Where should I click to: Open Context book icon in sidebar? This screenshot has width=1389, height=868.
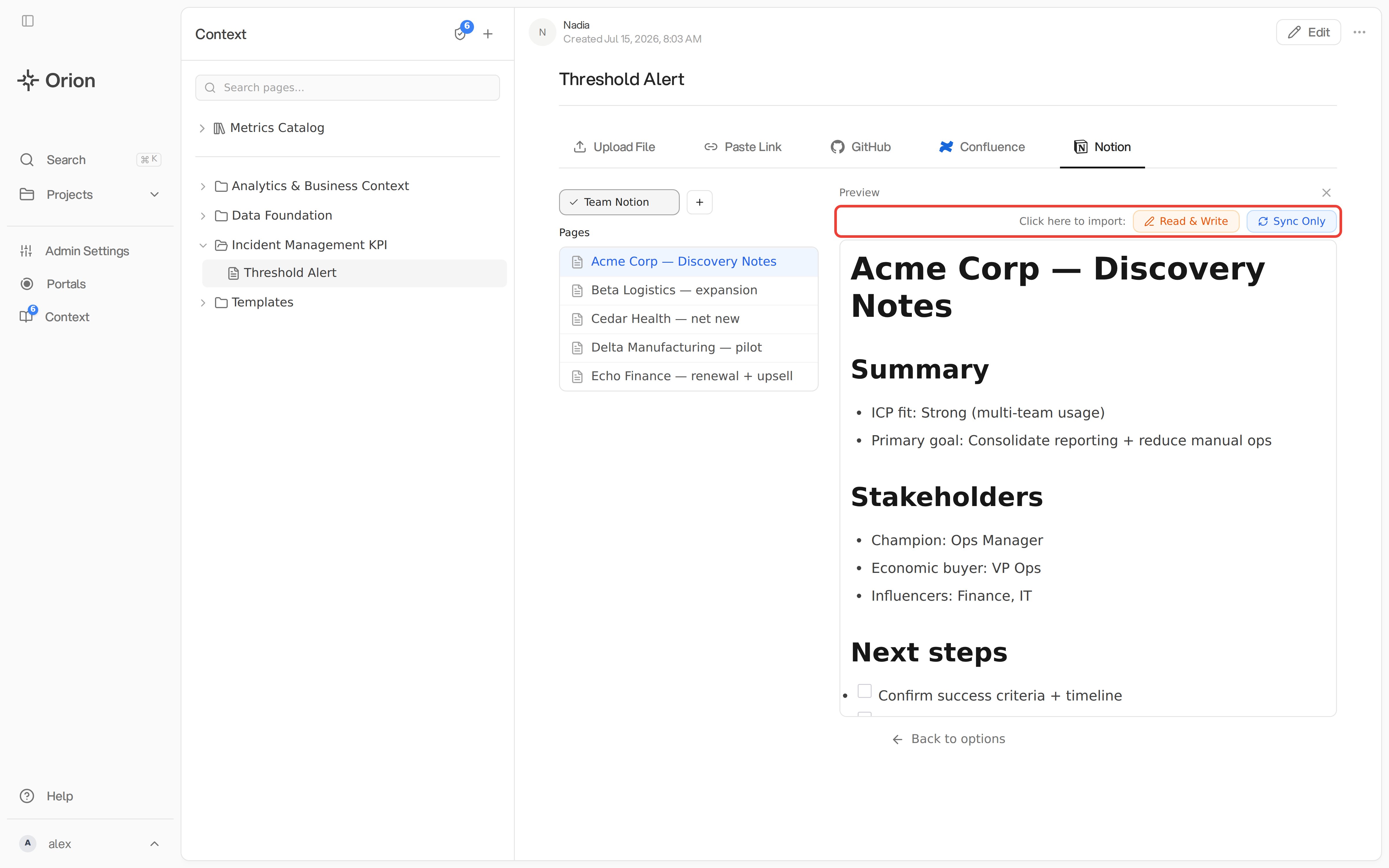coord(26,316)
